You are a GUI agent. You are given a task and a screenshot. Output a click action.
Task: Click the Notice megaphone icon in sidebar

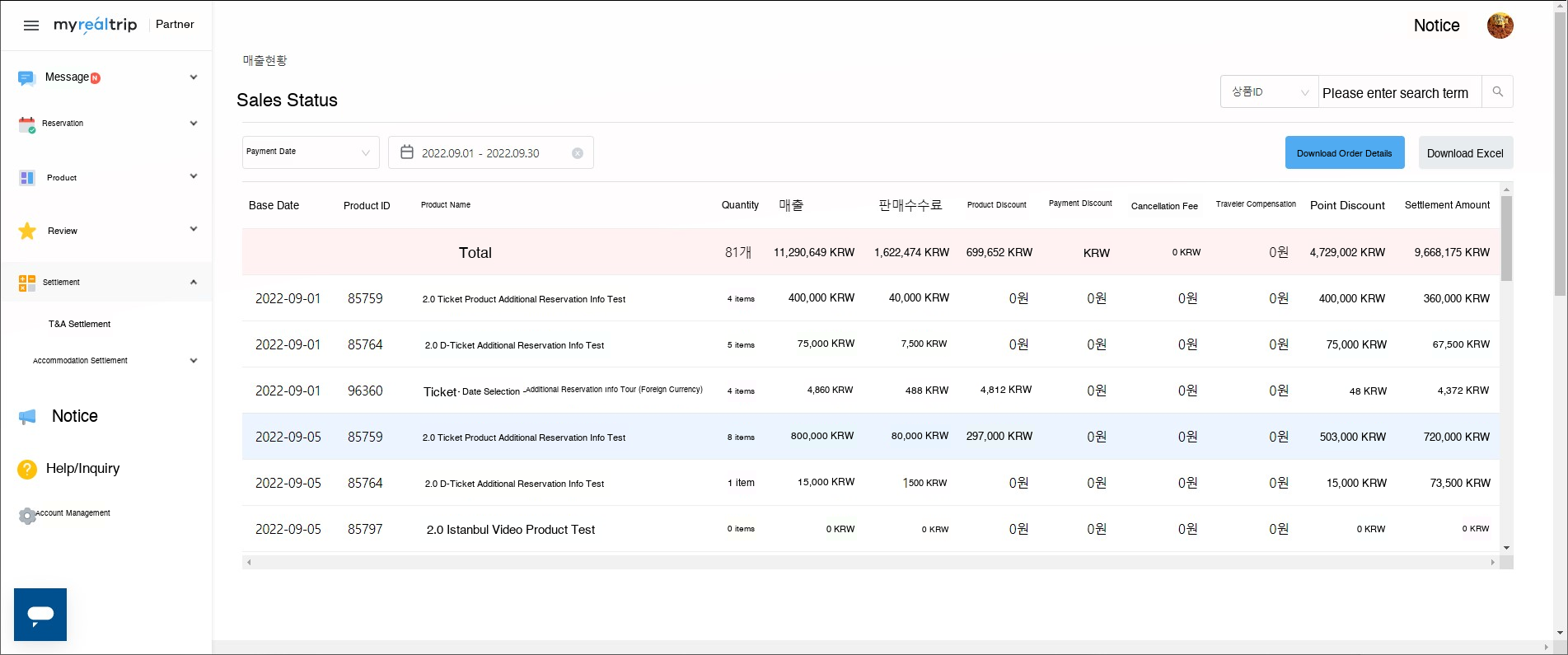pyautogui.click(x=27, y=417)
